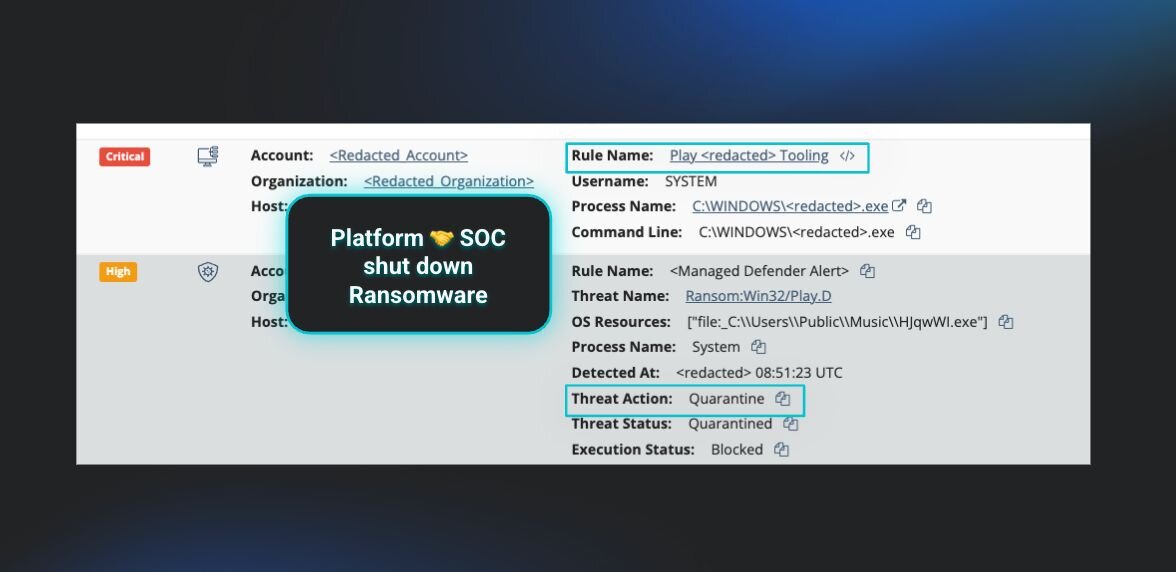This screenshot has height=572, width=1176.
Task: Open the Ransom:Win32/Play.D threat link
Action: point(758,296)
